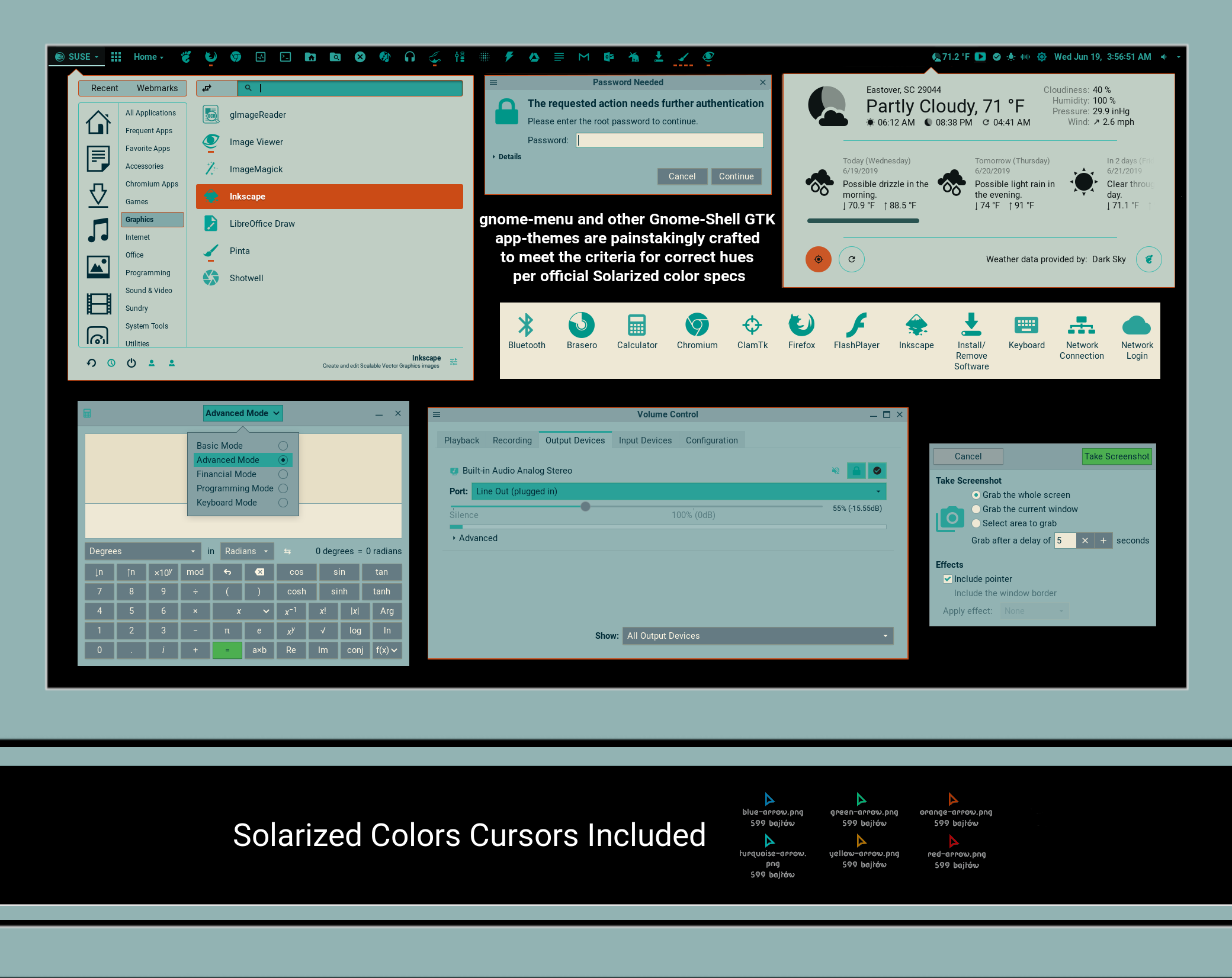Click the film strip sidebar icon
1232x978 pixels.
click(x=98, y=304)
